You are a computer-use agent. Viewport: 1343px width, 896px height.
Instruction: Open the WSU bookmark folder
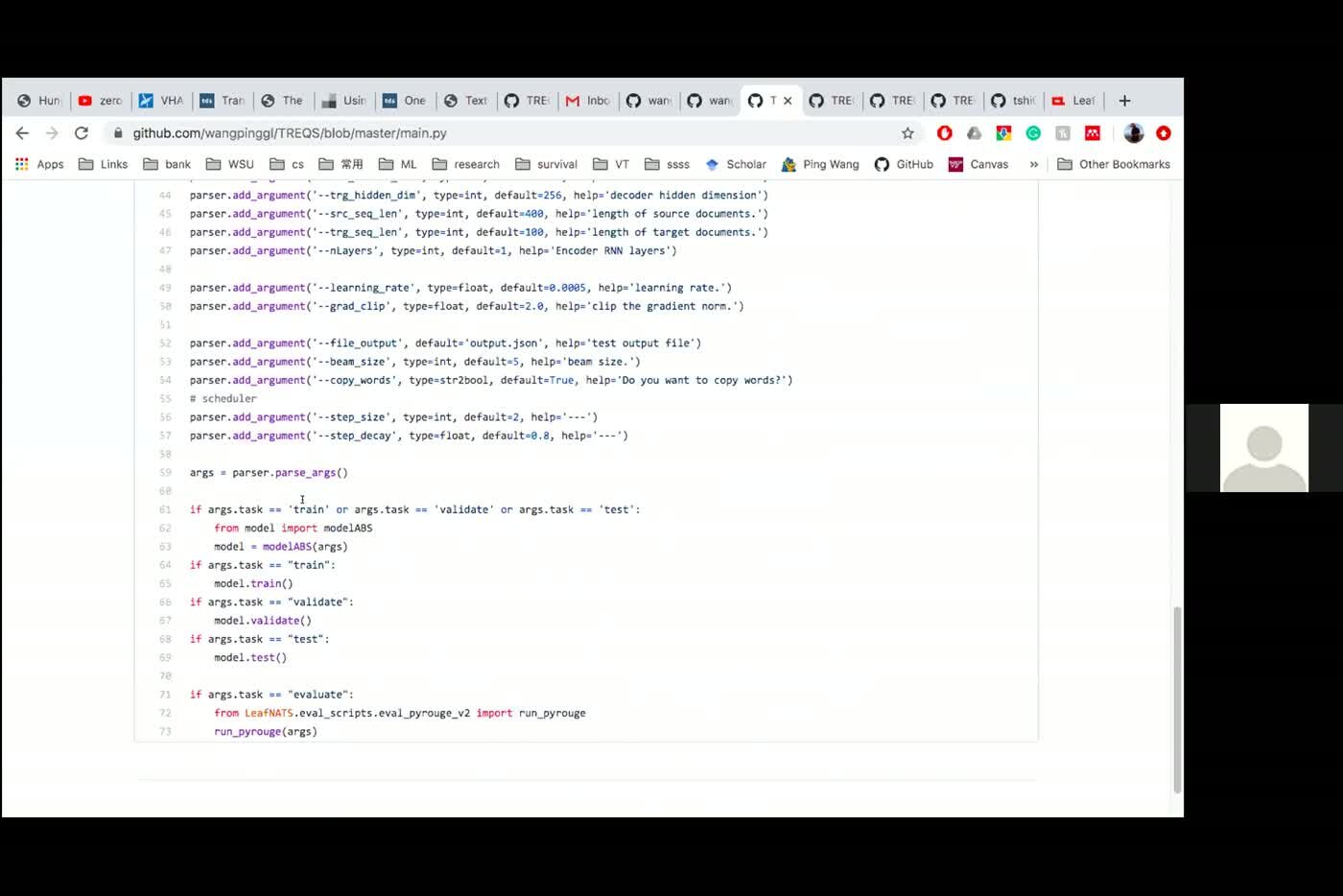click(x=230, y=164)
